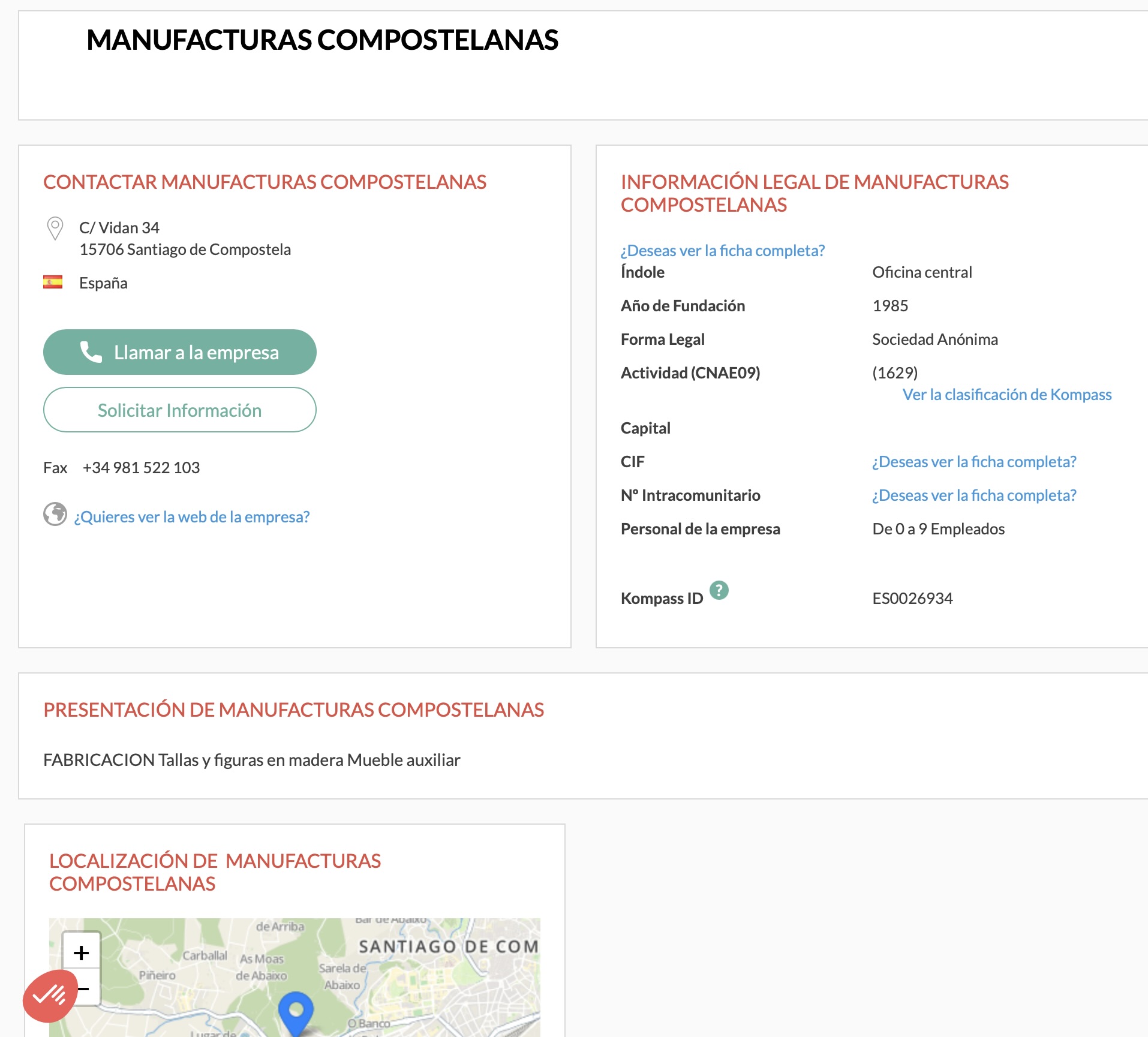This screenshot has width=1148, height=1037.
Task: Click the phone icon in call button
Action: (x=91, y=352)
